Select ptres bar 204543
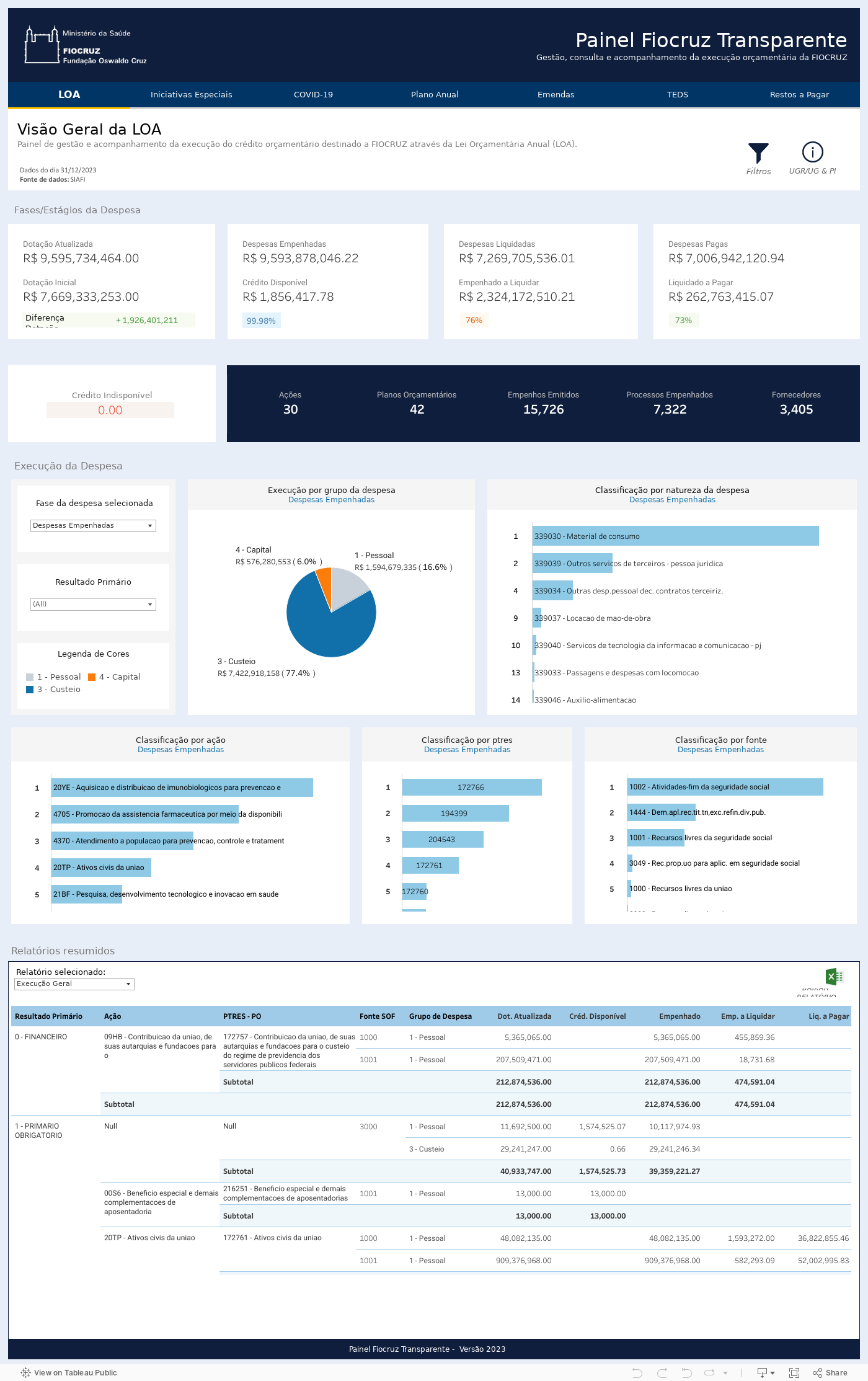This screenshot has height=1381, width=868. [x=443, y=840]
